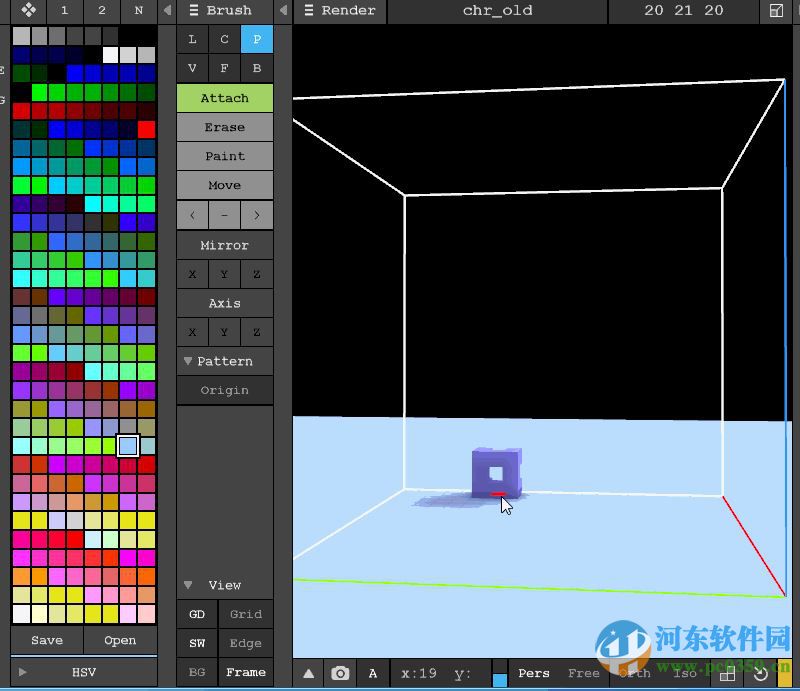Viewport: 800px width, 691px height.
Task: Toggle the Frame display
Action: pos(246,672)
